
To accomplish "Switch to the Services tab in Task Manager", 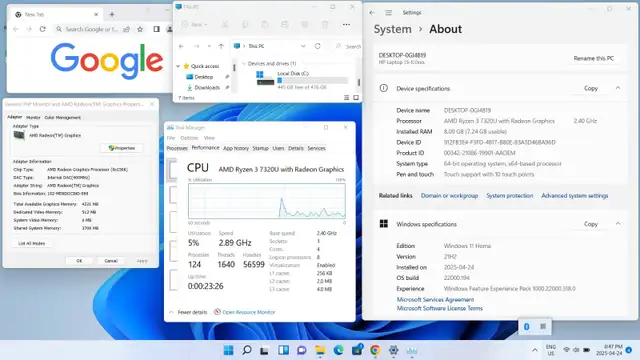I will [316, 148].
